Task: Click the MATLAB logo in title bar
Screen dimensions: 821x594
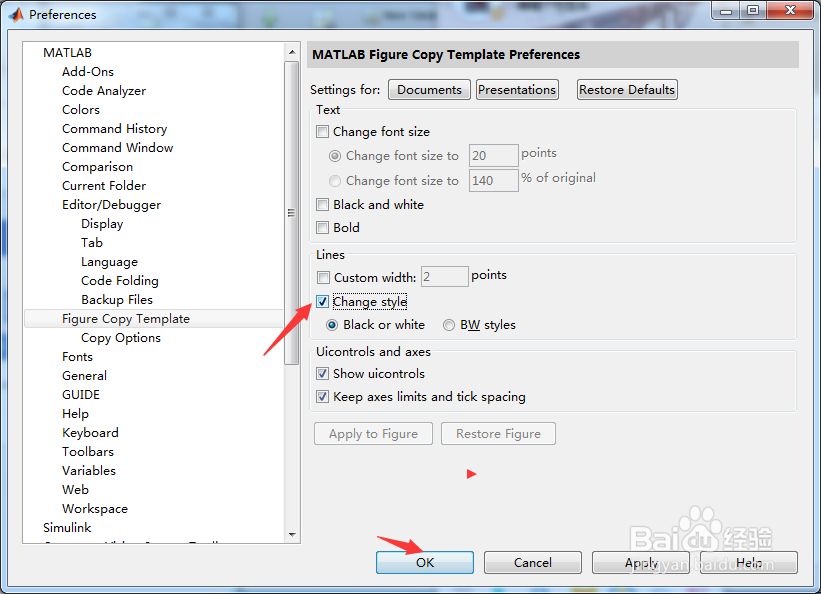Action: point(16,15)
